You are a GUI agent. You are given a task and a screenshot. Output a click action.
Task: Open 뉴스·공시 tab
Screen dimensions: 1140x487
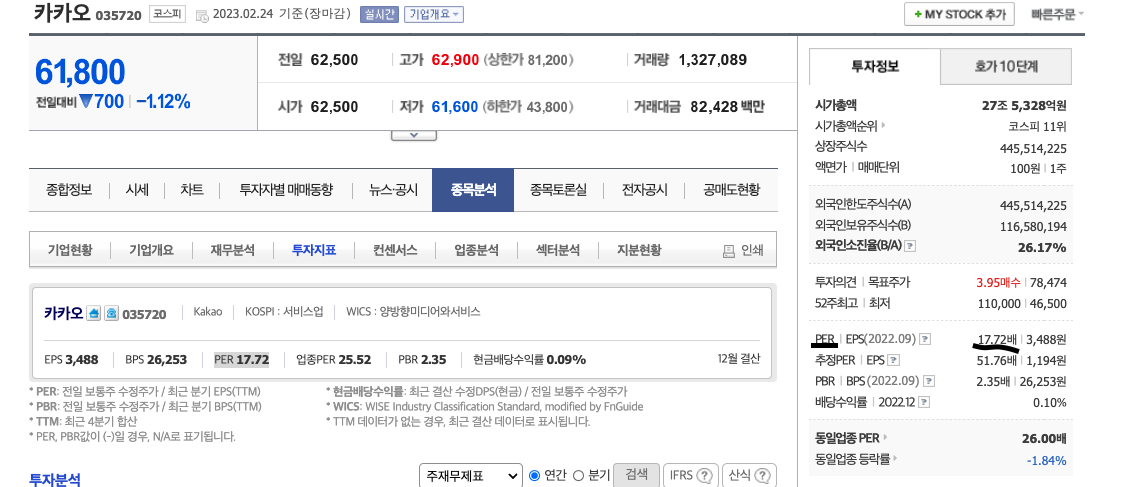[x=393, y=190]
